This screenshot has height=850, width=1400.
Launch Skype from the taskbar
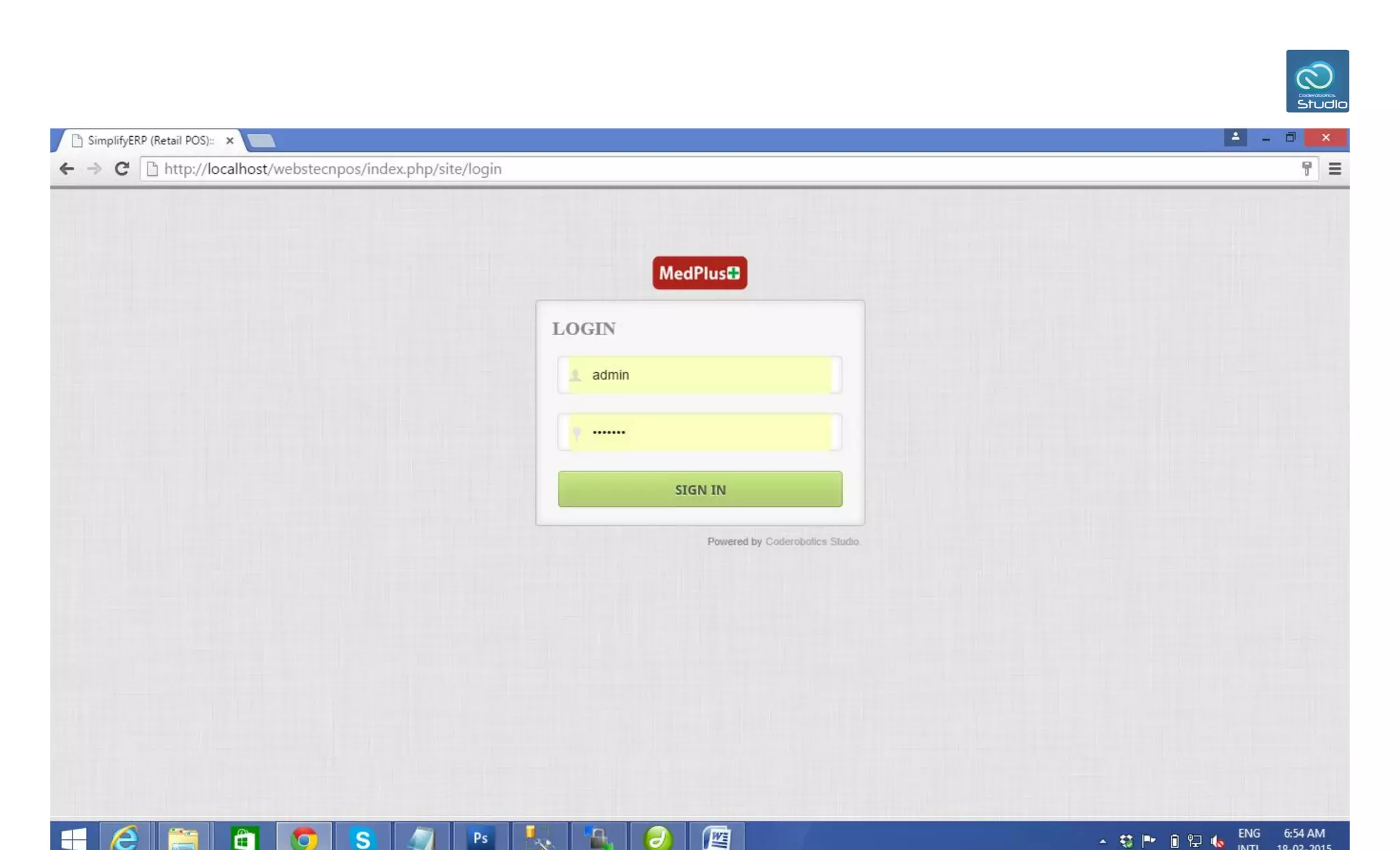click(x=362, y=837)
